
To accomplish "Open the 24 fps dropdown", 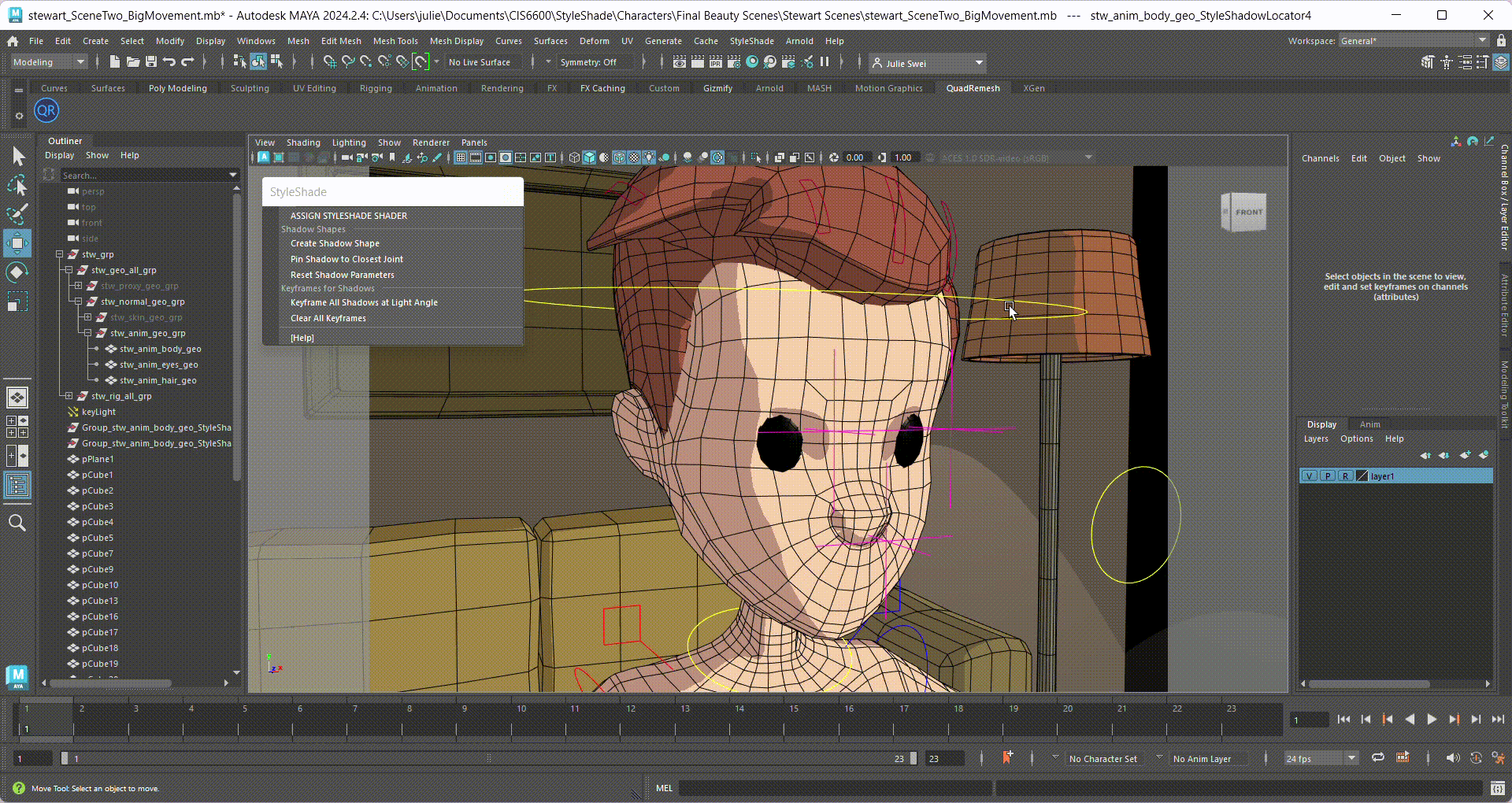I will click(1321, 758).
